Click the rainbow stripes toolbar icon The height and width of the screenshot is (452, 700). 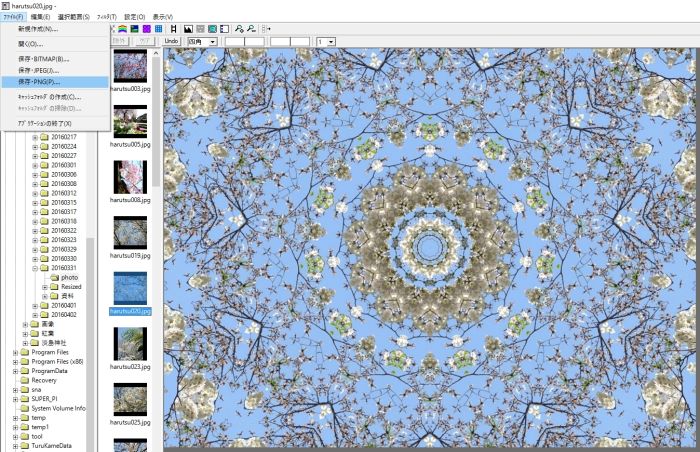(122, 29)
